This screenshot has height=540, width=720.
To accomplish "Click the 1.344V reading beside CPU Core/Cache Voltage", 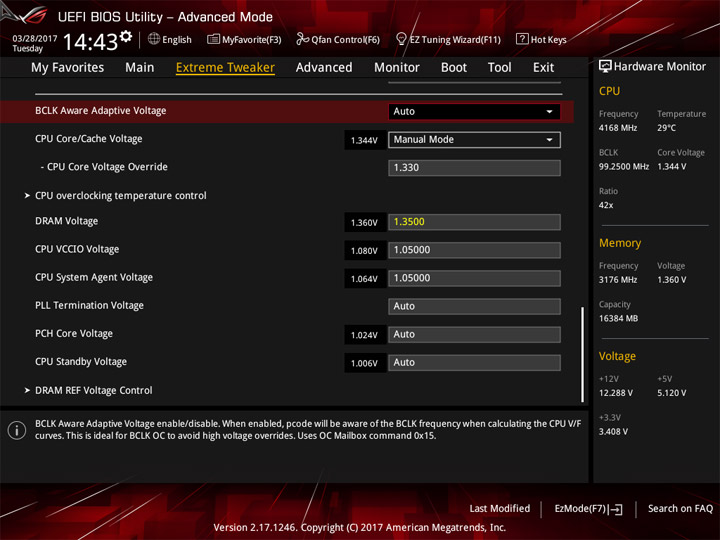I will point(365,140).
